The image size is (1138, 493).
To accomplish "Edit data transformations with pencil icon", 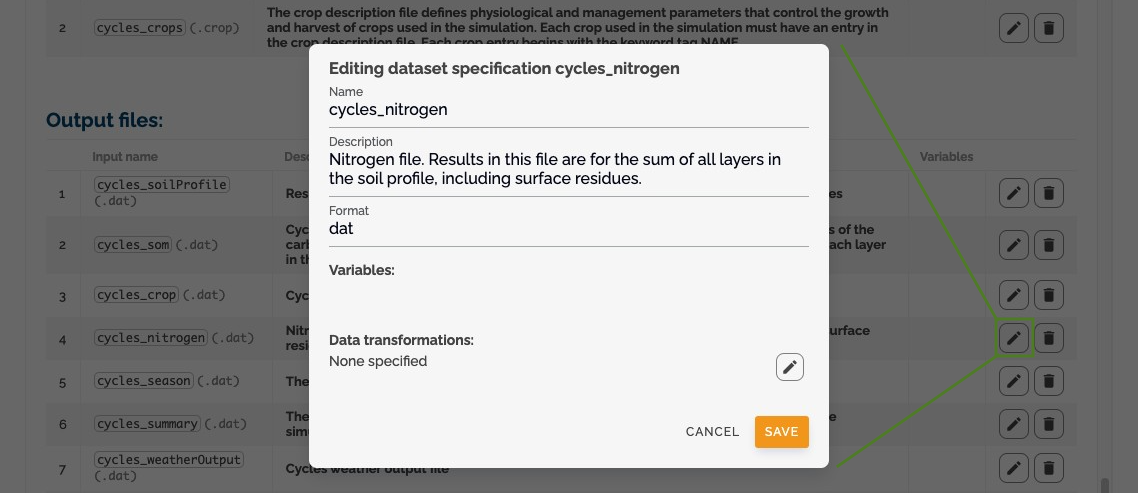I will pos(790,367).
